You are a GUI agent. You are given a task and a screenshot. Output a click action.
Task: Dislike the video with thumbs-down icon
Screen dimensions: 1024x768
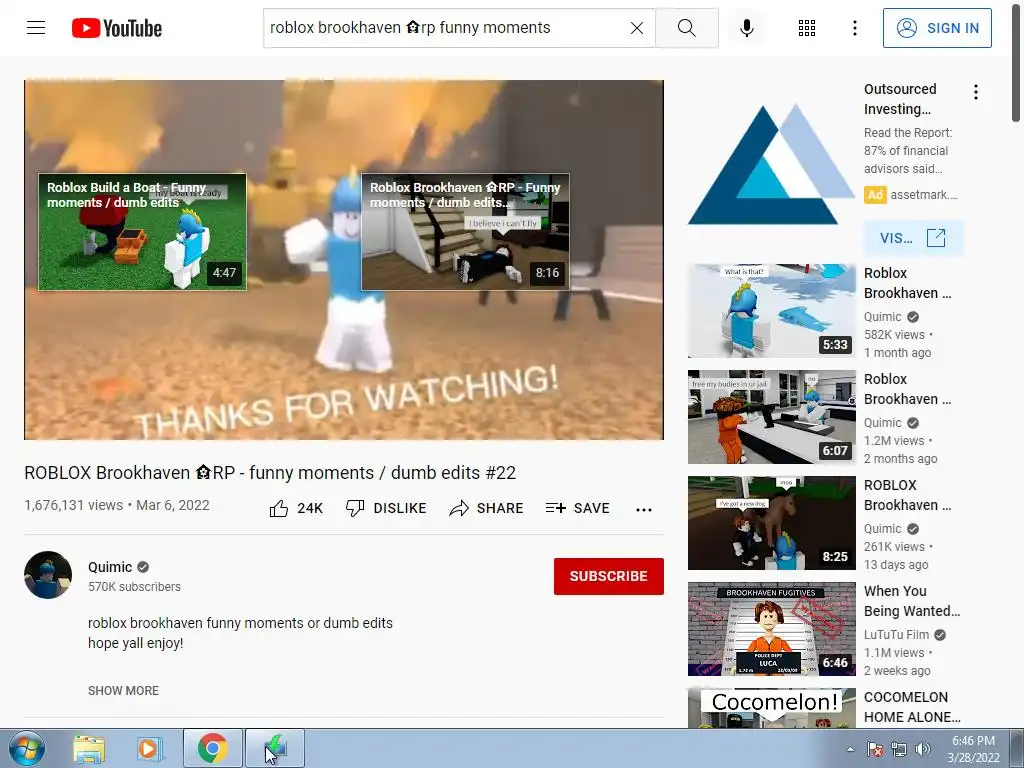(355, 508)
